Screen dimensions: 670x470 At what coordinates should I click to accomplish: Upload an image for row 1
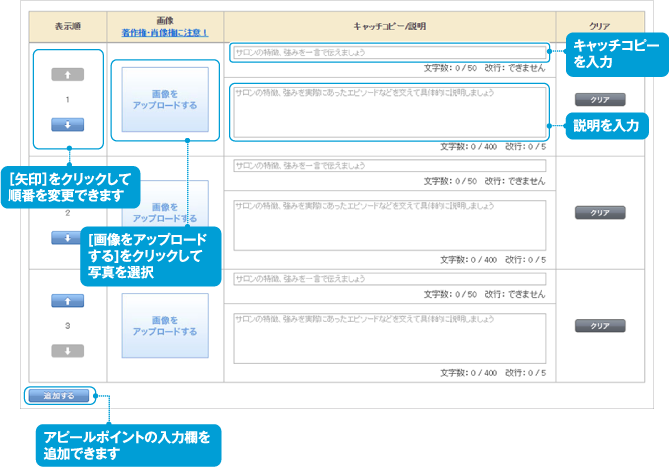click(165, 100)
